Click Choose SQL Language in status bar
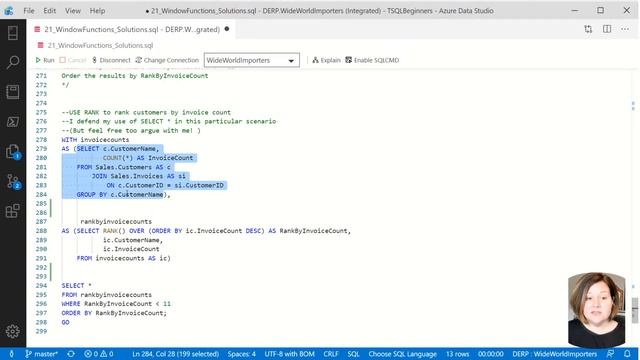The height and width of the screenshot is (360, 640). pyautogui.click(x=402, y=354)
